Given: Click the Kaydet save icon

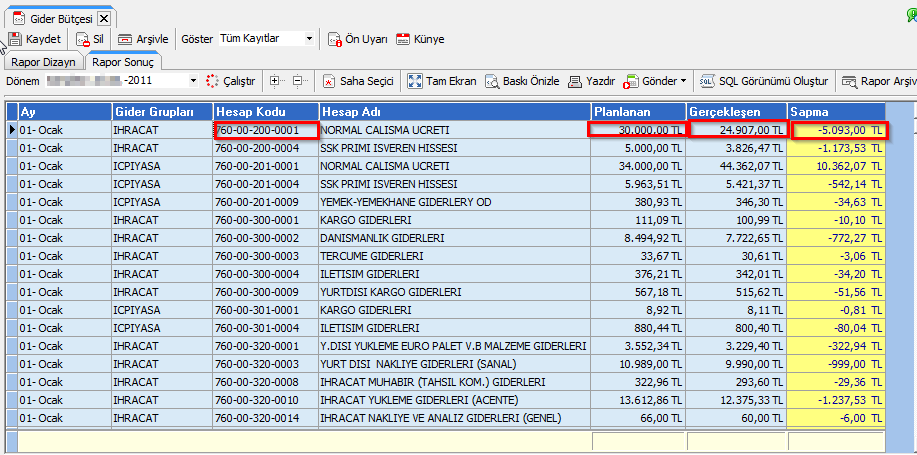Looking at the screenshot, I should click(15, 39).
